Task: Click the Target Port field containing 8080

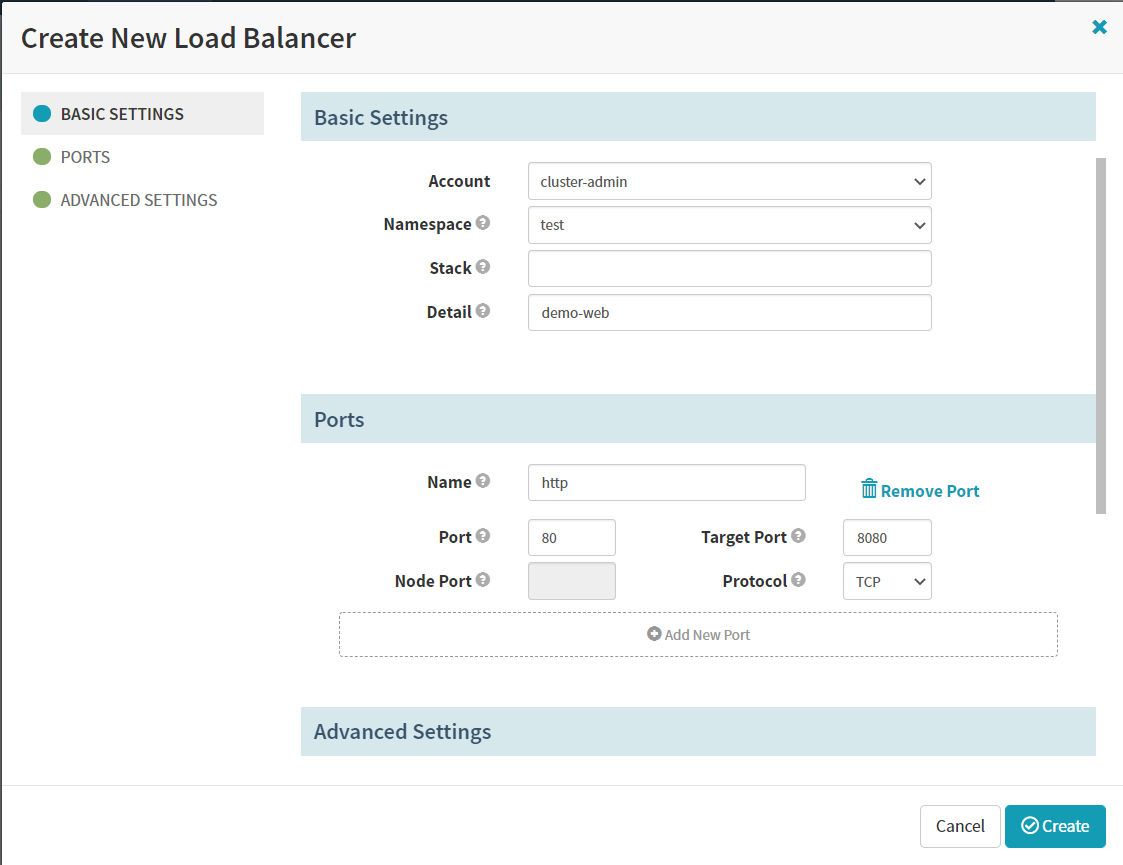Action: (887, 537)
